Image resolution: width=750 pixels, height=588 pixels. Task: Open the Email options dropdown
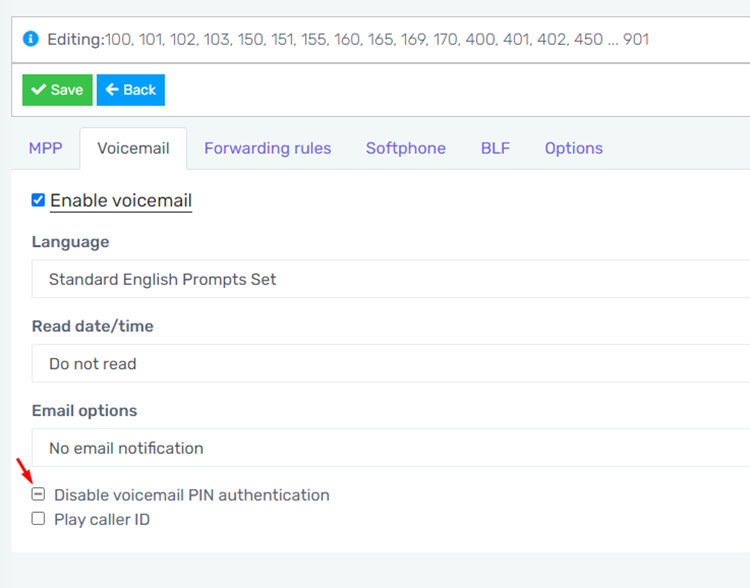(391, 447)
